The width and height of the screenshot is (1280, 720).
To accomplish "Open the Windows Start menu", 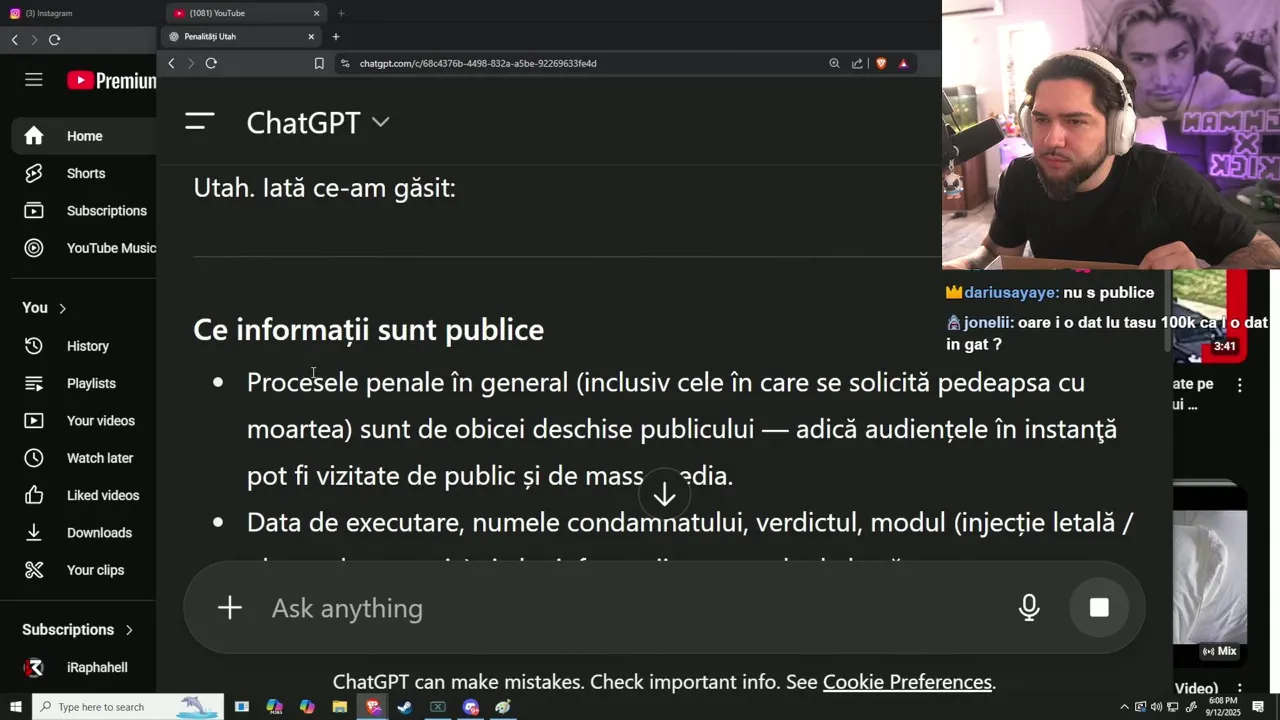I will coord(15,707).
